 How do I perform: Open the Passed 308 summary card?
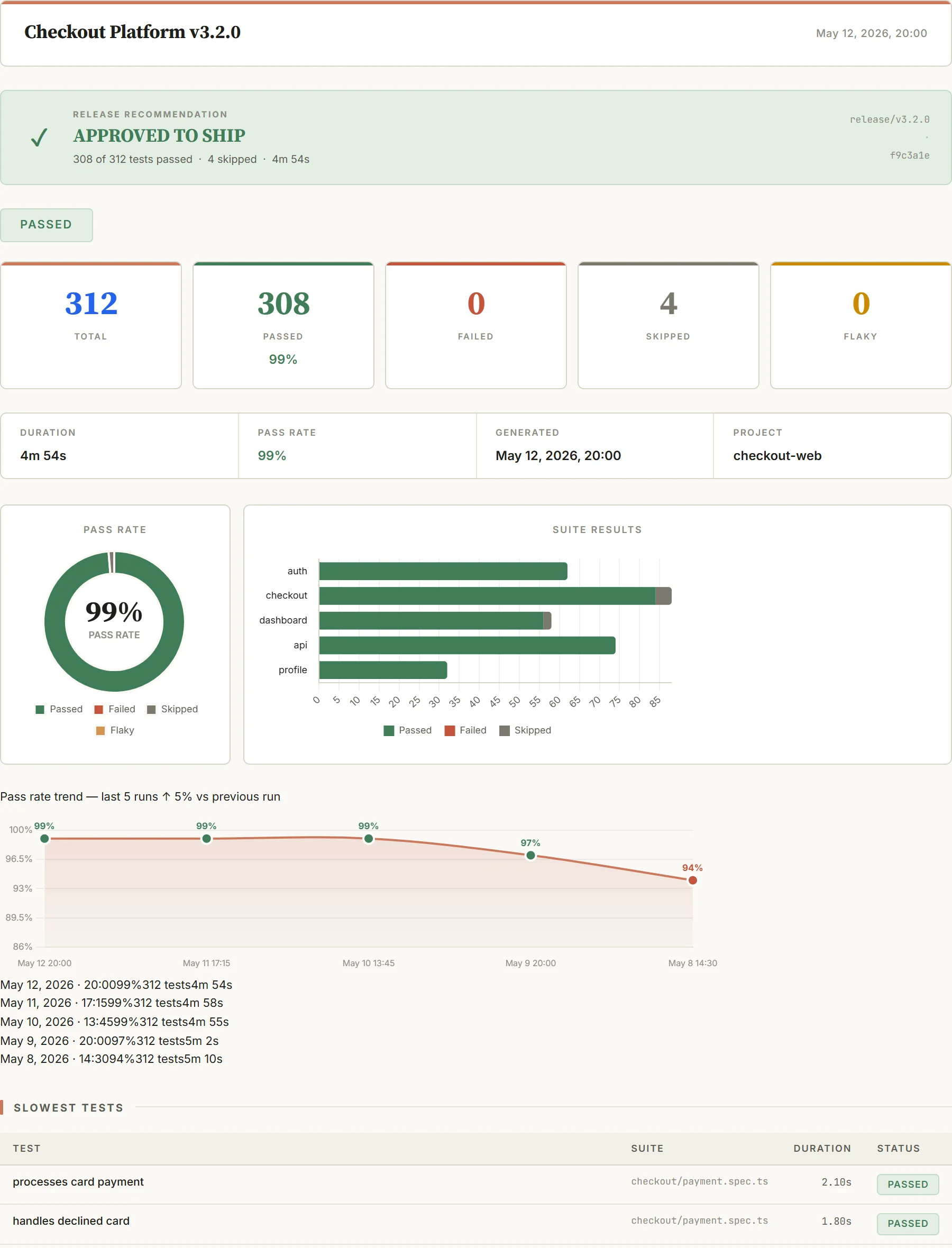pos(283,325)
